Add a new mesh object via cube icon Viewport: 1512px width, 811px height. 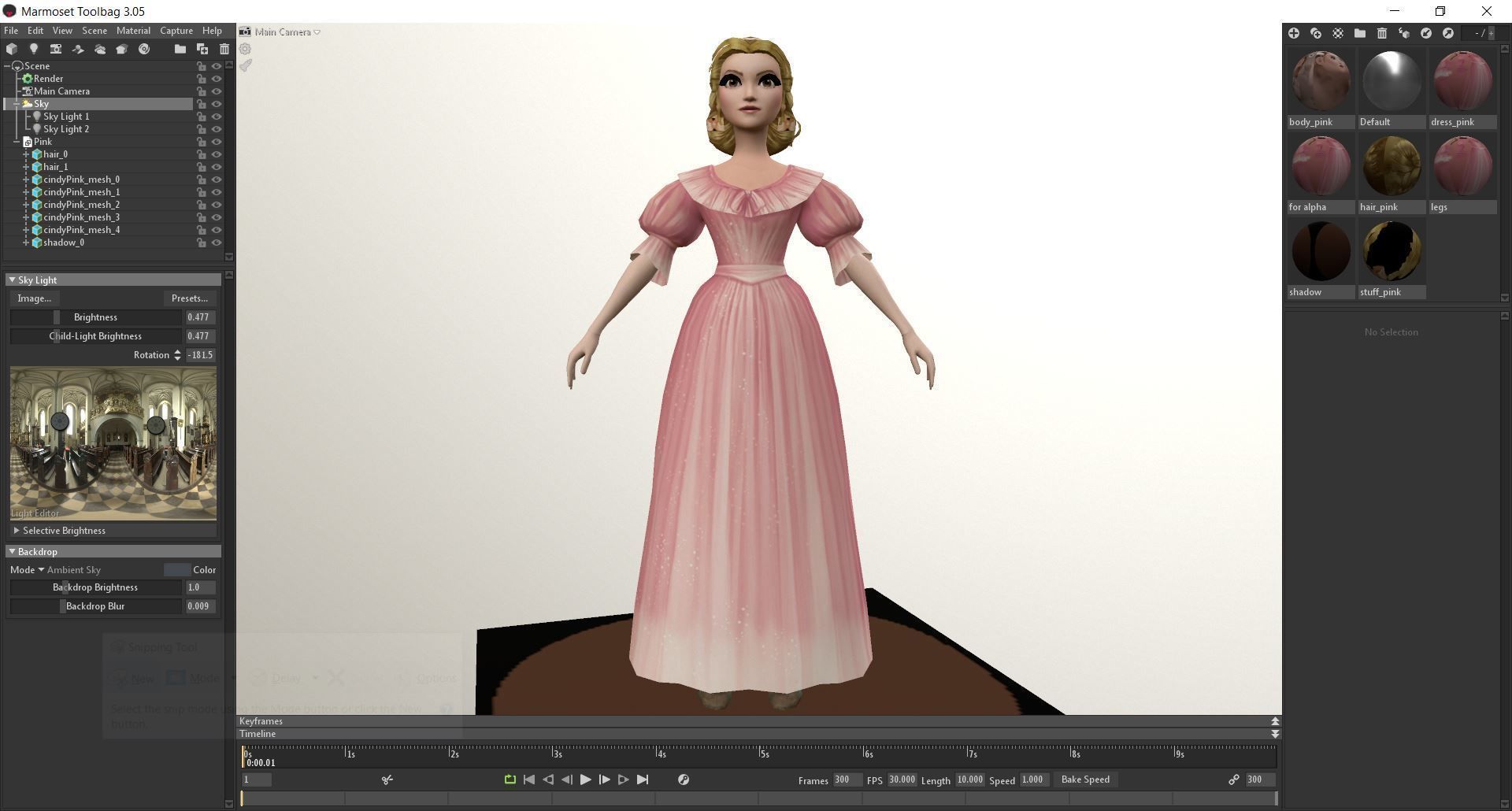(12, 49)
